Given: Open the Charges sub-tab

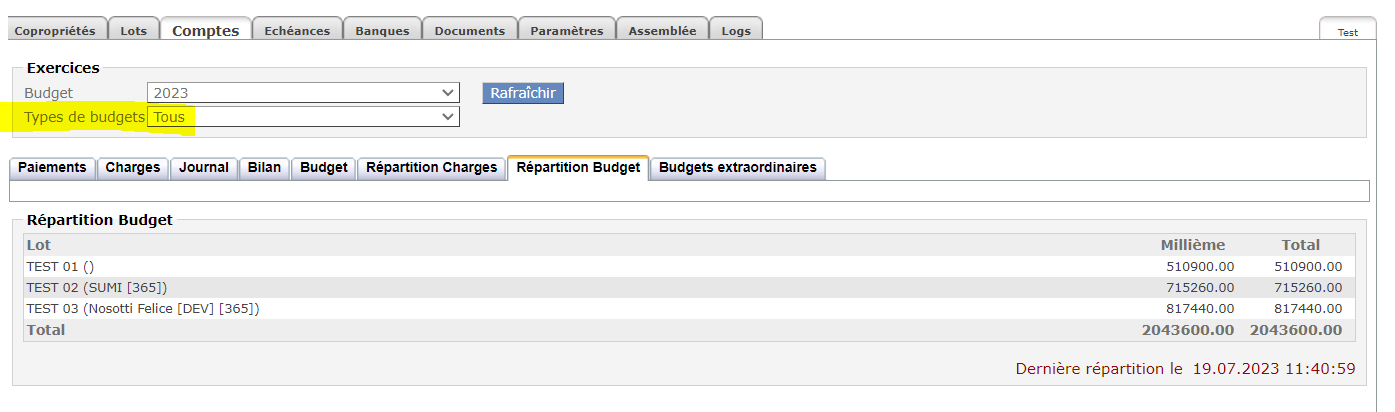Looking at the screenshot, I should (133, 168).
